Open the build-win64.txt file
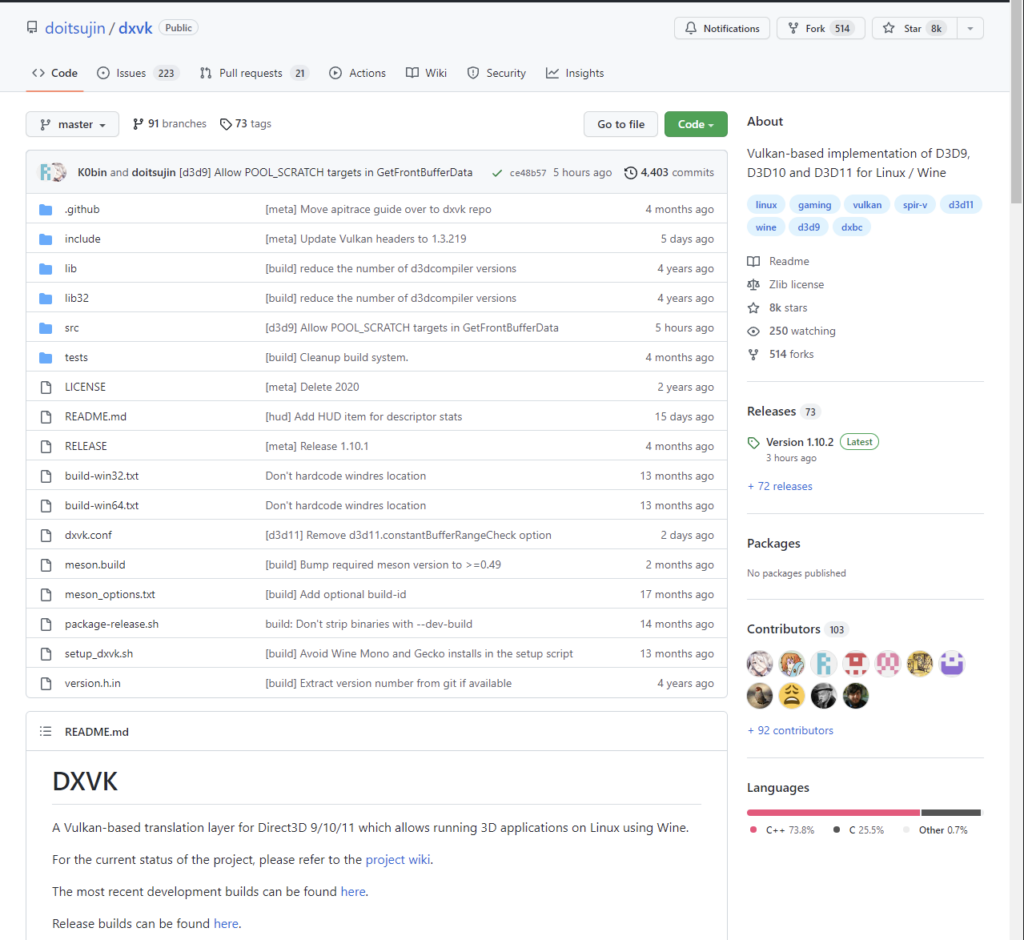1024x940 pixels. click(101, 506)
